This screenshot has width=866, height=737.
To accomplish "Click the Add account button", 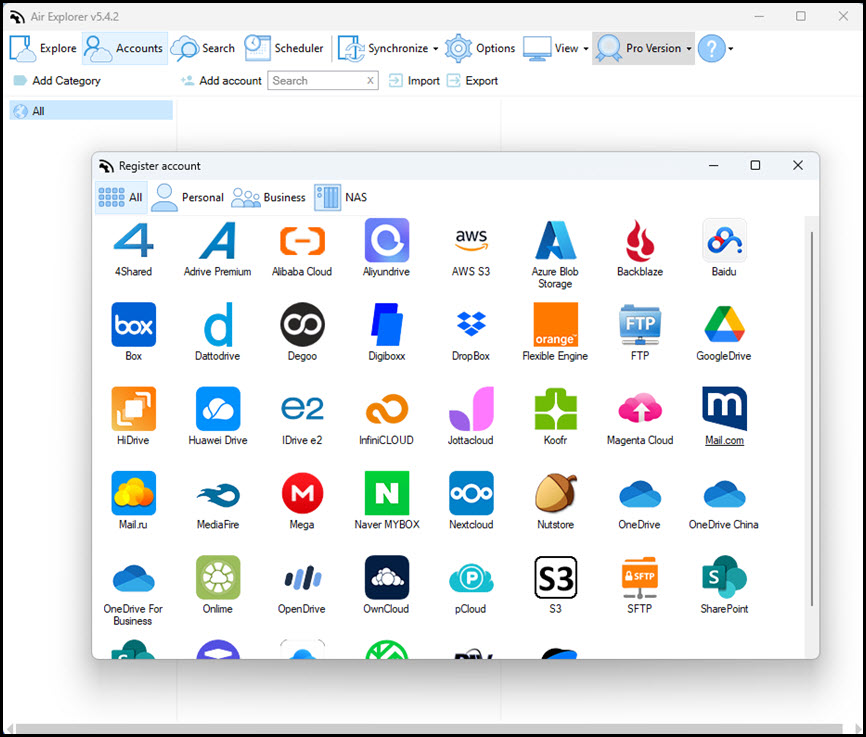I will tap(221, 81).
